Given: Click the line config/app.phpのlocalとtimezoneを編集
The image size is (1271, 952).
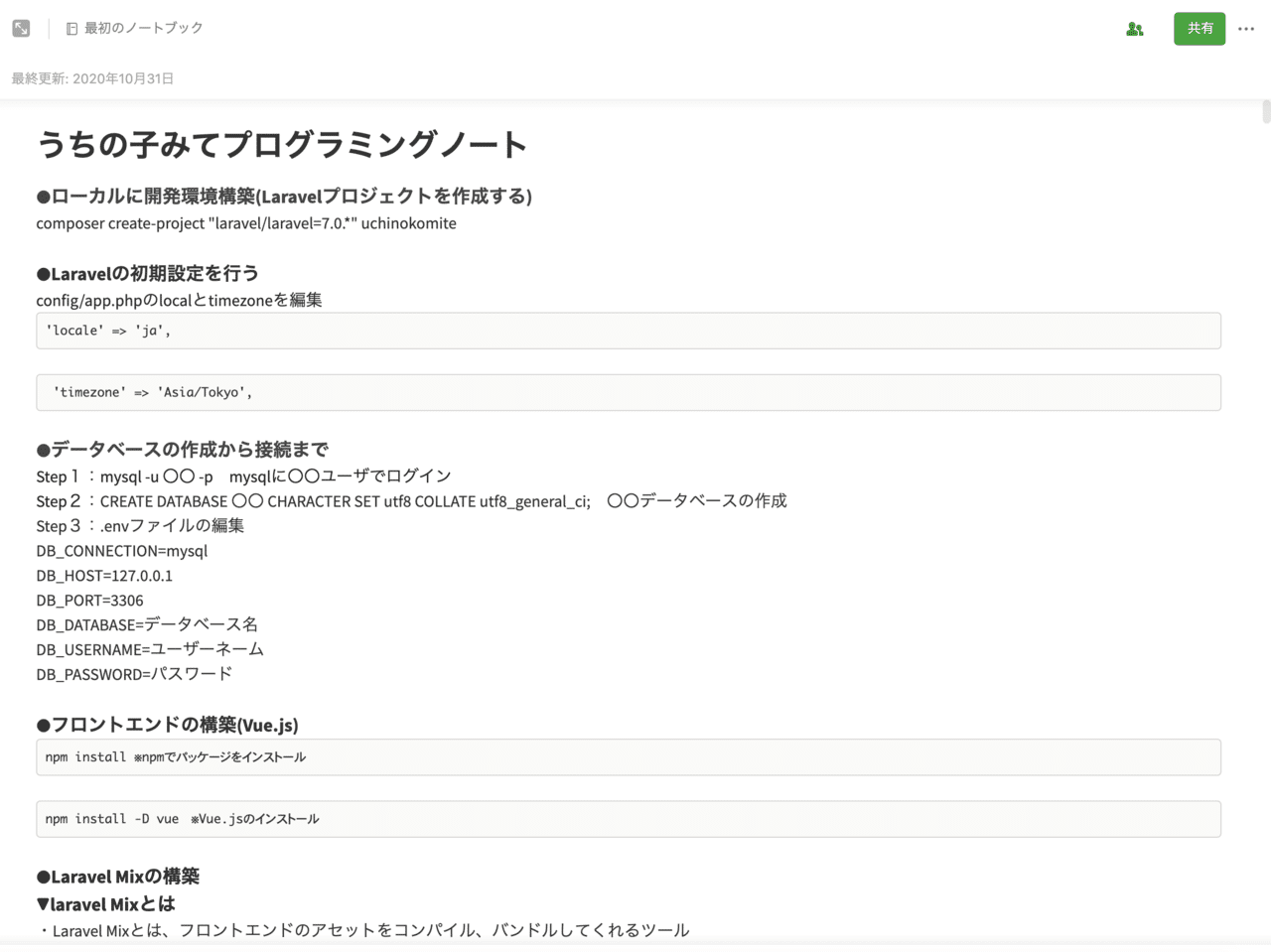Looking at the screenshot, I should [x=179, y=300].
